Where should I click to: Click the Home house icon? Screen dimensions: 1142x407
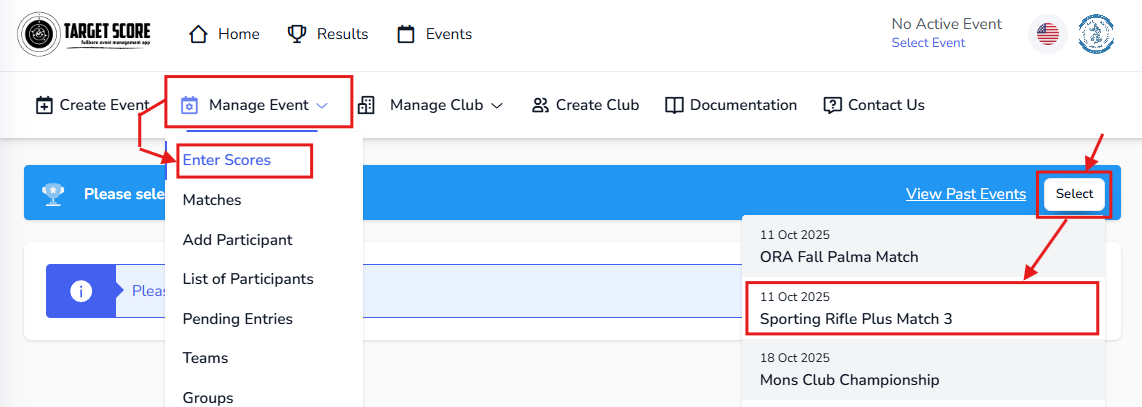click(198, 34)
